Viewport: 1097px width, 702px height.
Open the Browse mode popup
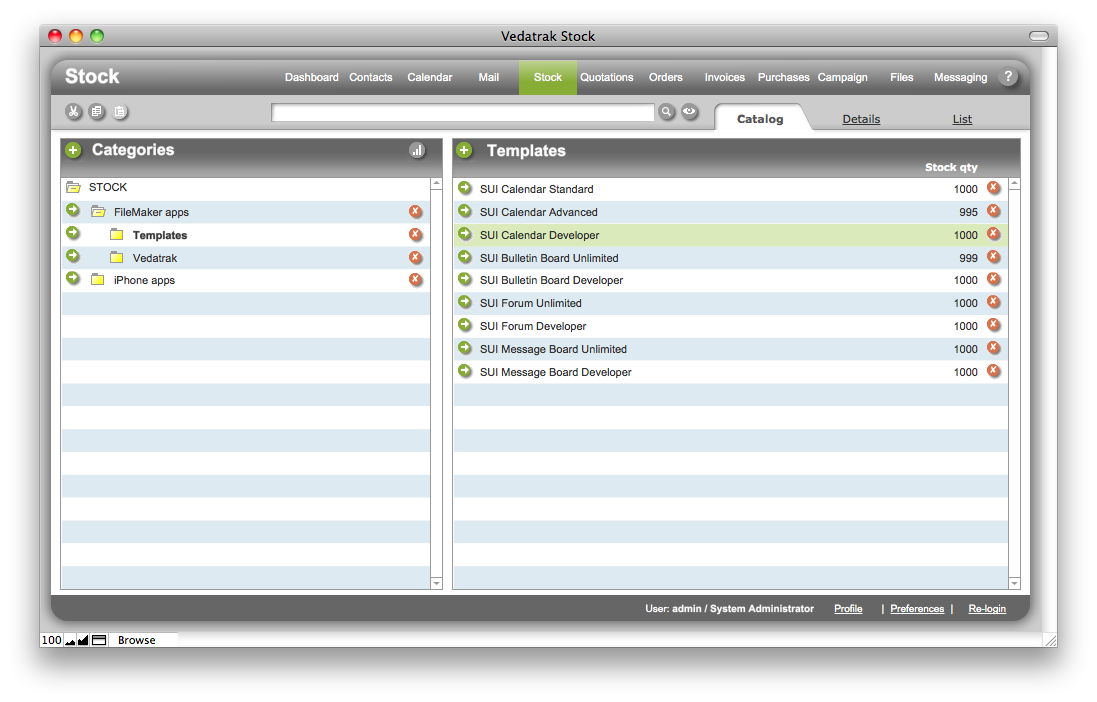pos(143,640)
